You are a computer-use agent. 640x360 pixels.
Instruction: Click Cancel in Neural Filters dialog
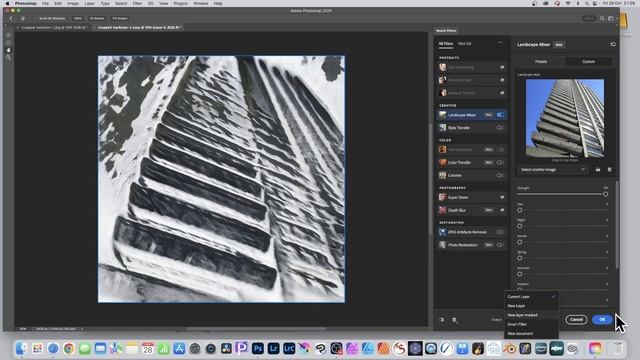(576, 320)
